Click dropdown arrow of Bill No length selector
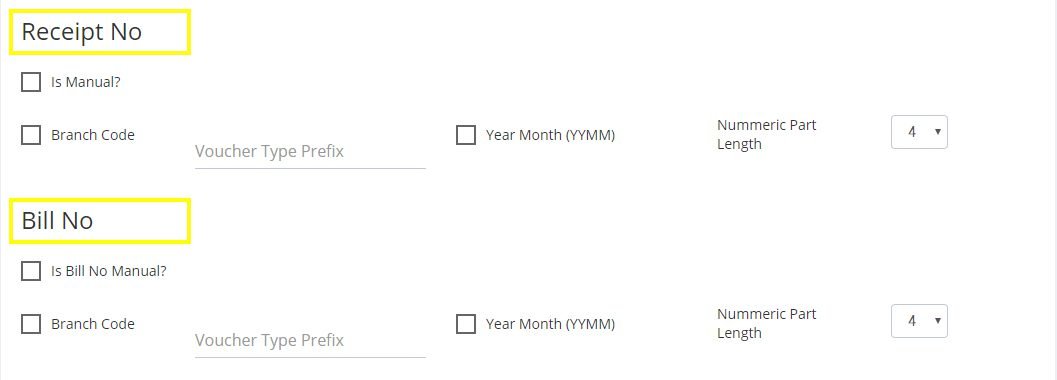 tap(937, 321)
